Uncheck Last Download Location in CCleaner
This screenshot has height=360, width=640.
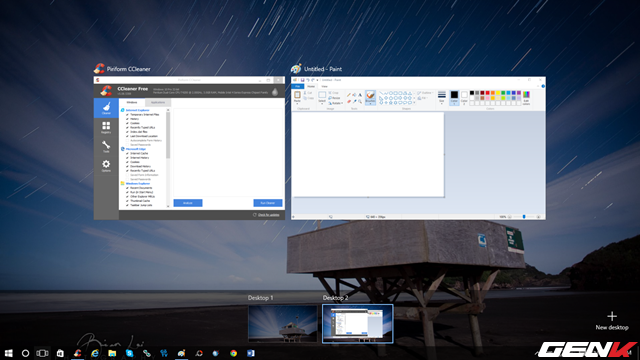pyautogui.click(x=127, y=136)
